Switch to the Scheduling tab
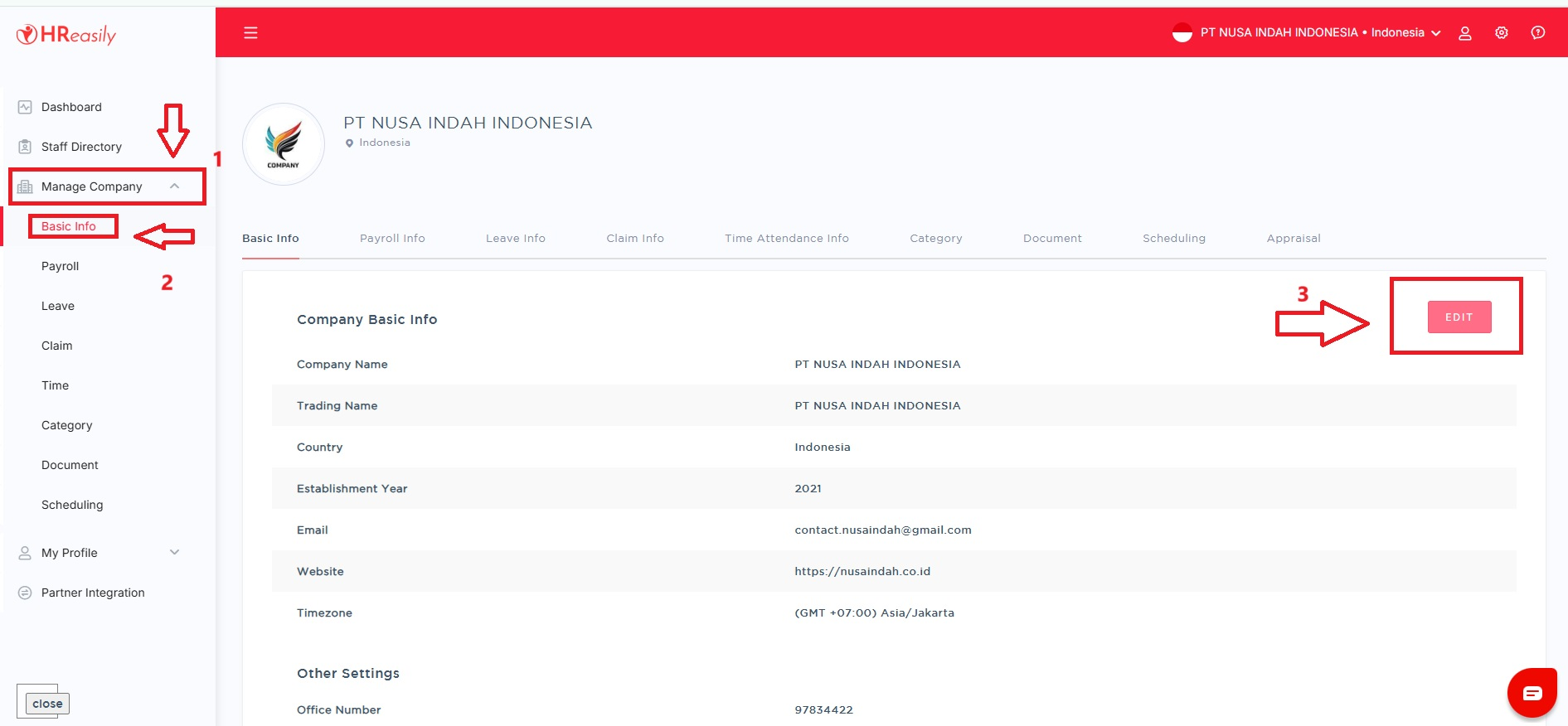Screen dimensions: 1568x726 click(1174, 239)
